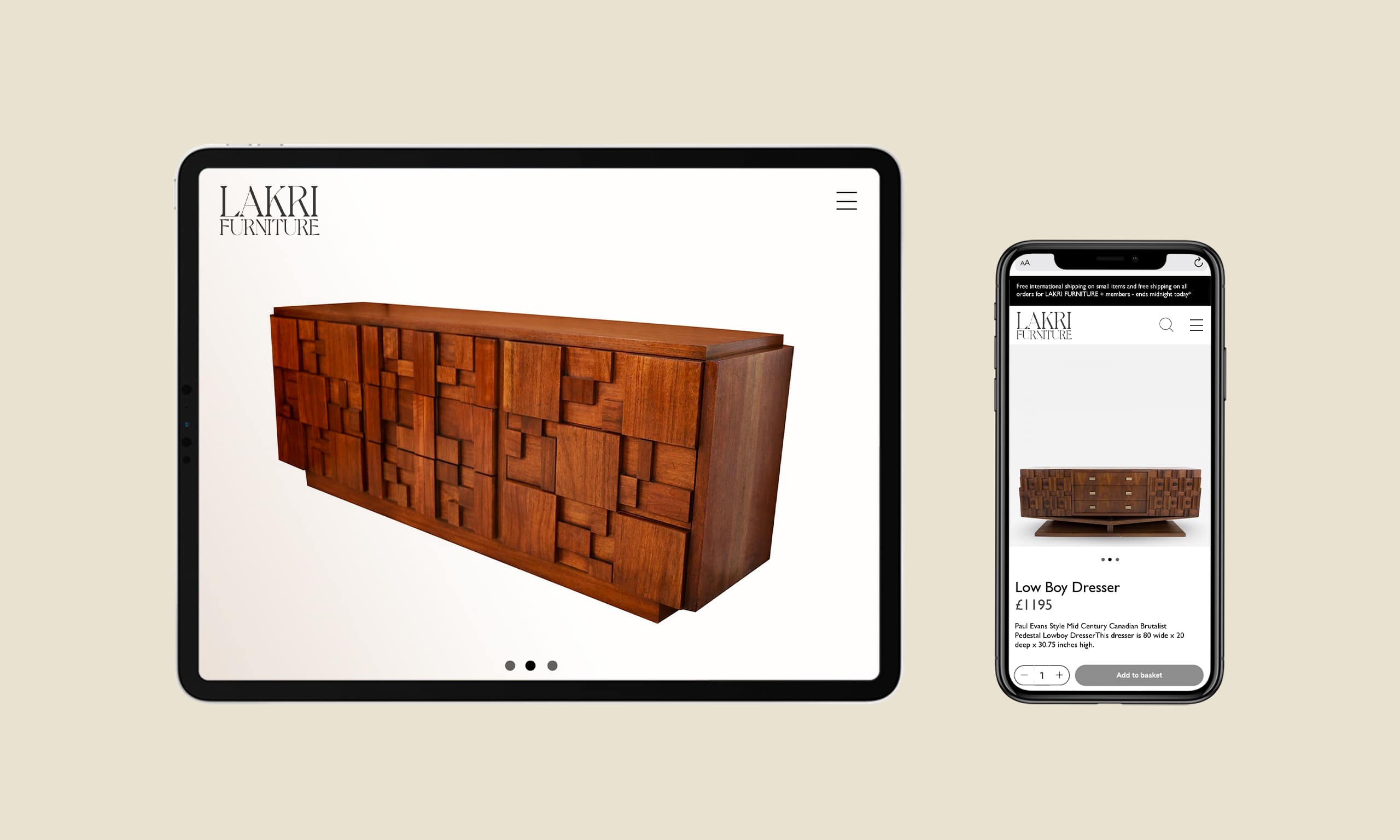Image resolution: width=1400 pixels, height=840 pixels.
Task: Navigate to third image dot indicator
Action: [x=553, y=664]
